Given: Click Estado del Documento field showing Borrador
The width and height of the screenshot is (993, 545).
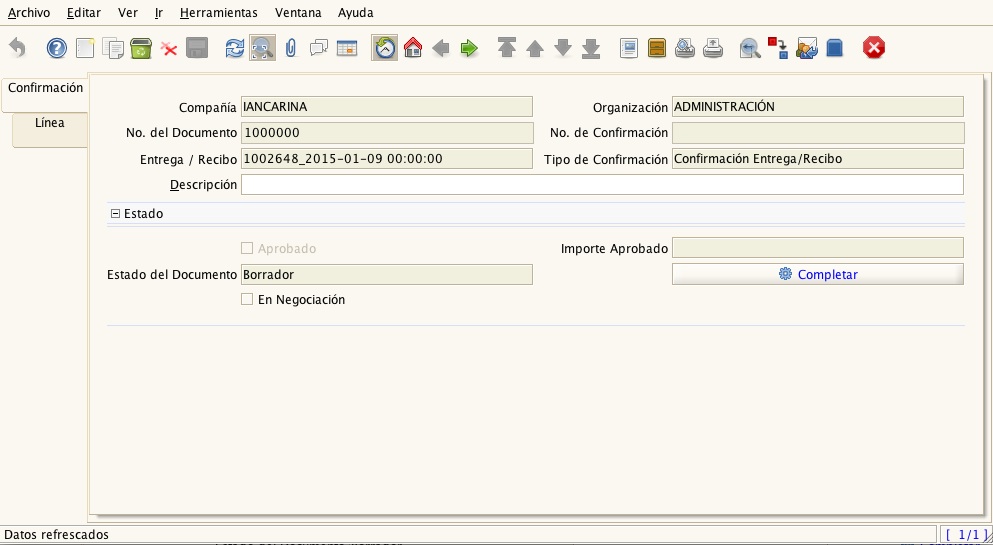Looking at the screenshot, I should 387,274.
